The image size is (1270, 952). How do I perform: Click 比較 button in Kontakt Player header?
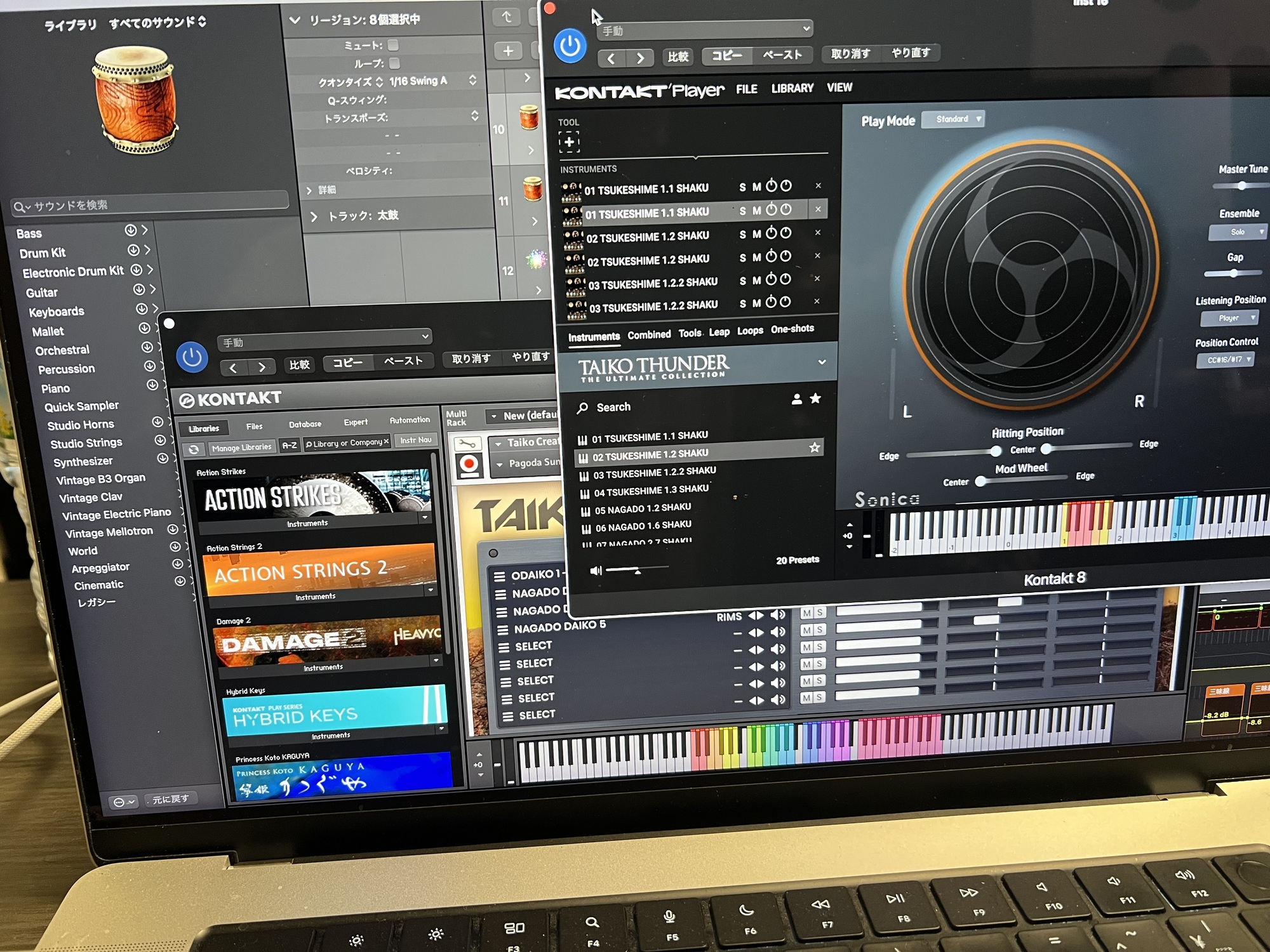click(x=678, y=57)
